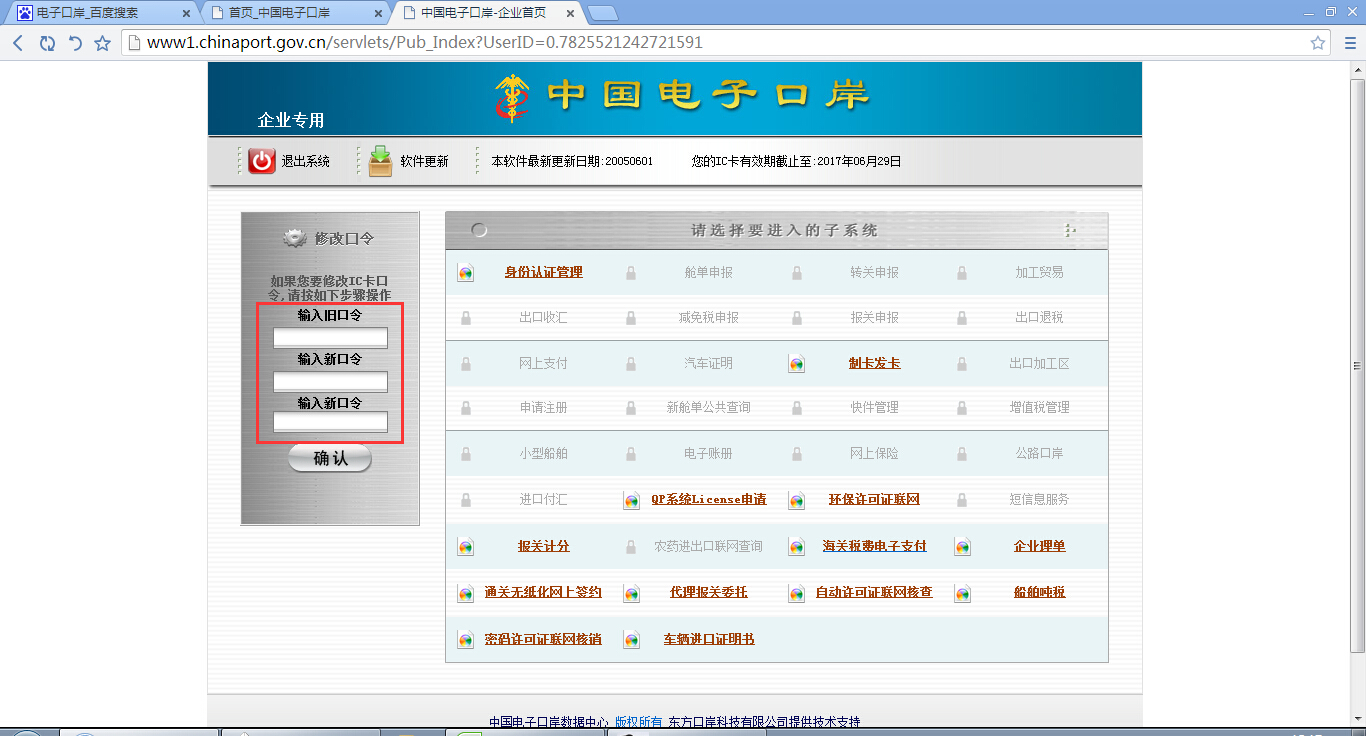The image size is (1366, 736).
Task: Click the icon beside 自动许可证联网核查
Action: [x=796, y=593]
